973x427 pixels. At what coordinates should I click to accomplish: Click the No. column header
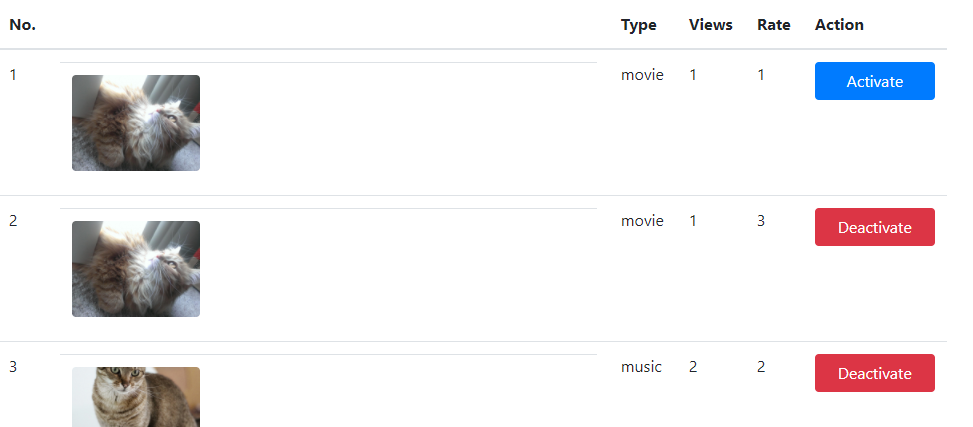(23, 25)
